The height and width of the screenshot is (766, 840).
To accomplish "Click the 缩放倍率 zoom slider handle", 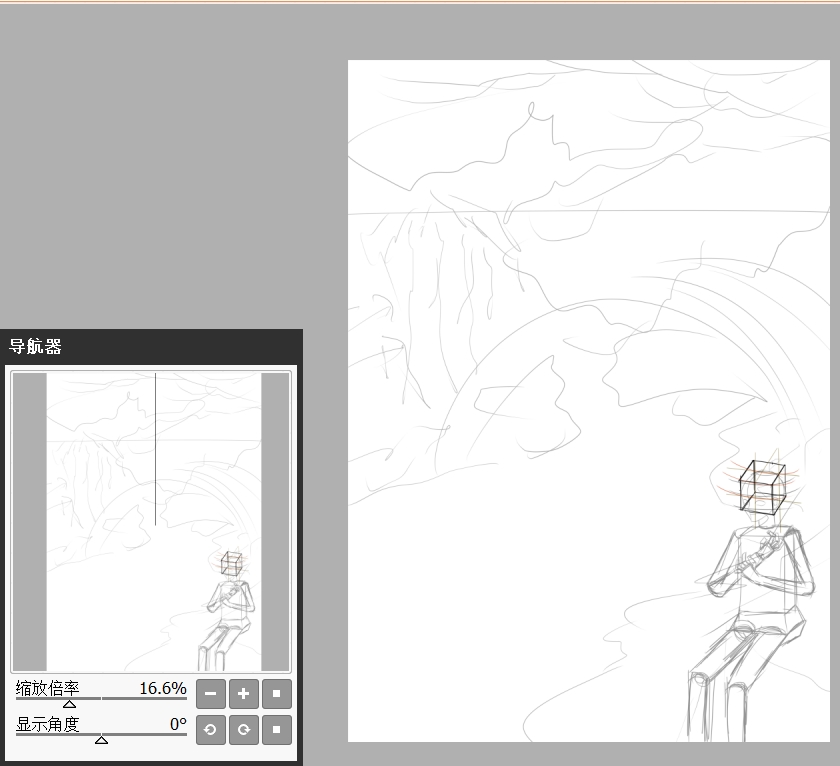I will point(70,704).
